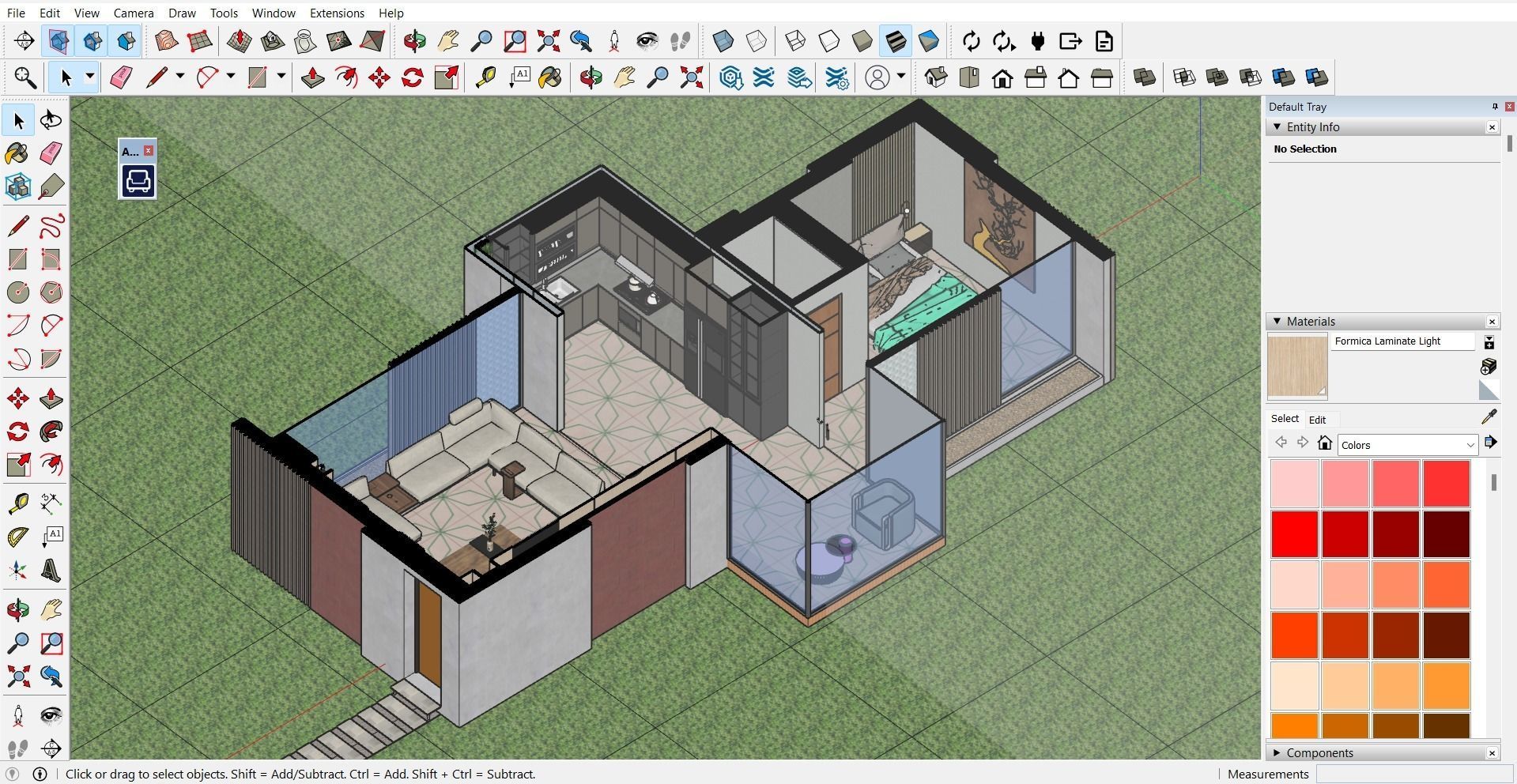Select Tape Measure in second toolbar

[x=485, y=77]
